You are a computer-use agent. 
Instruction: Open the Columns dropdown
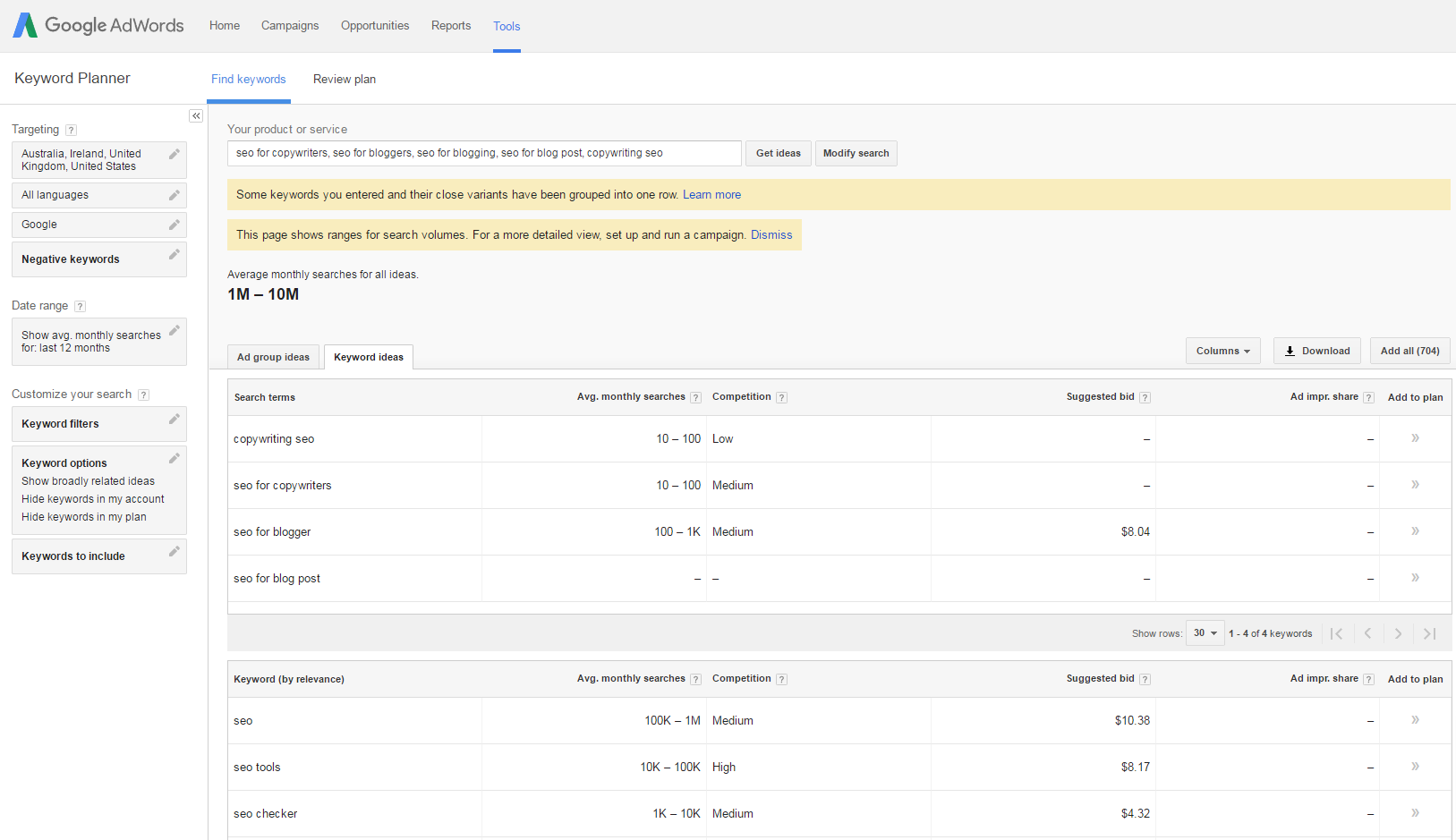pyautogui.click(x=1222, y=351)
